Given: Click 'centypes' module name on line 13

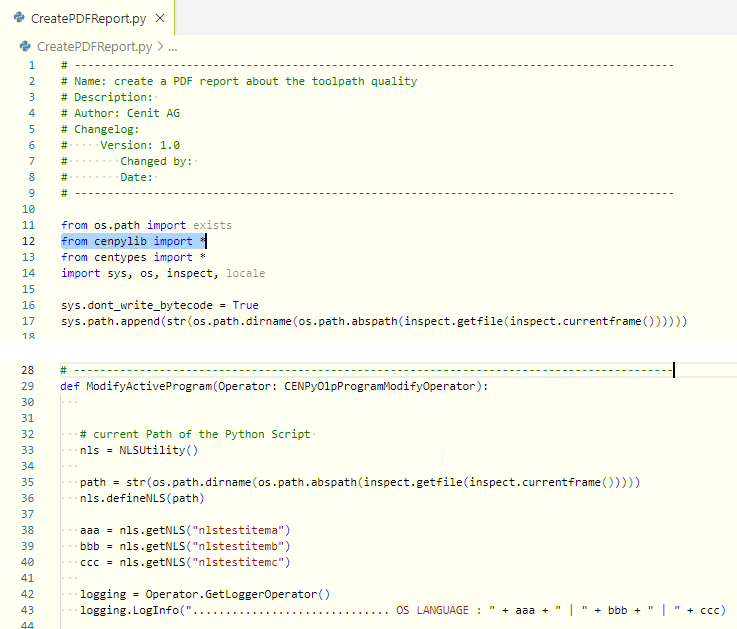Looking at the screenshot, I should (120, 257).
